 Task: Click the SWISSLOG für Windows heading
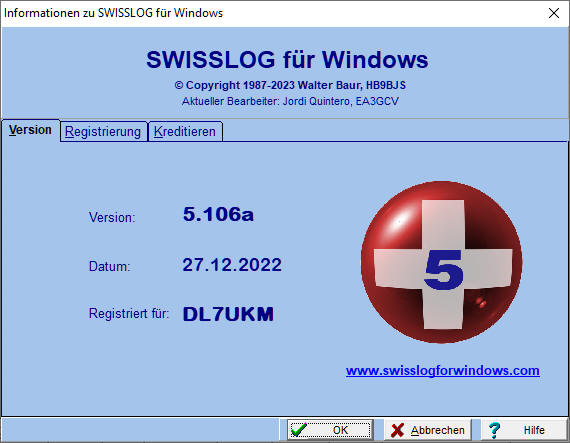pyautogui.click(x=287, y=59)
